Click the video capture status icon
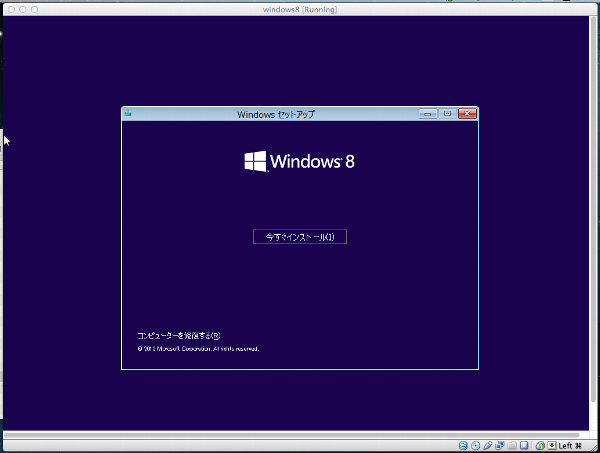This screenshot has width=600, height=453. click(524, 445)
